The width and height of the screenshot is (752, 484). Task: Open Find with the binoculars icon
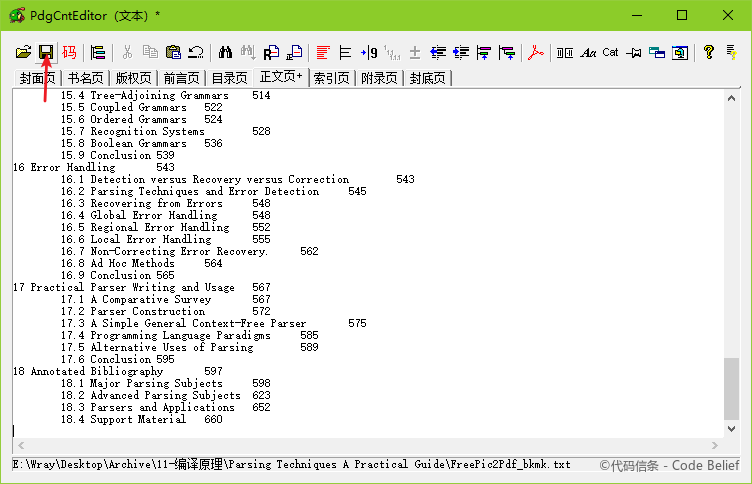pos(225,52)
